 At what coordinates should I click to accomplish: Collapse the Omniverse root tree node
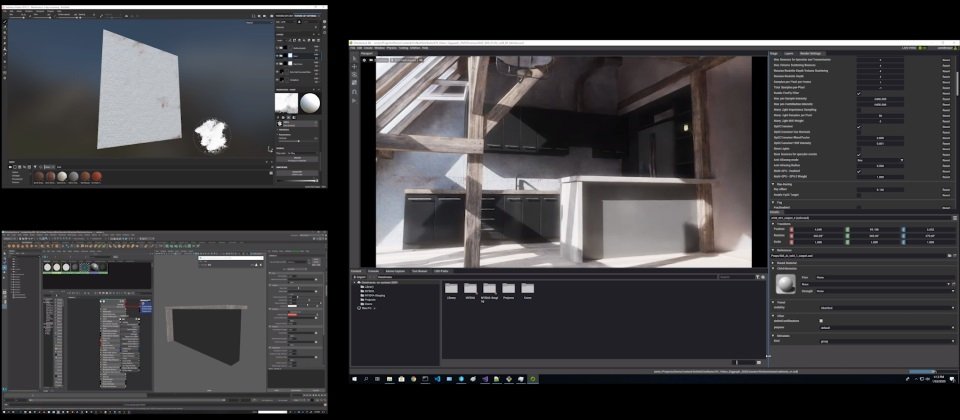(354, 282)
